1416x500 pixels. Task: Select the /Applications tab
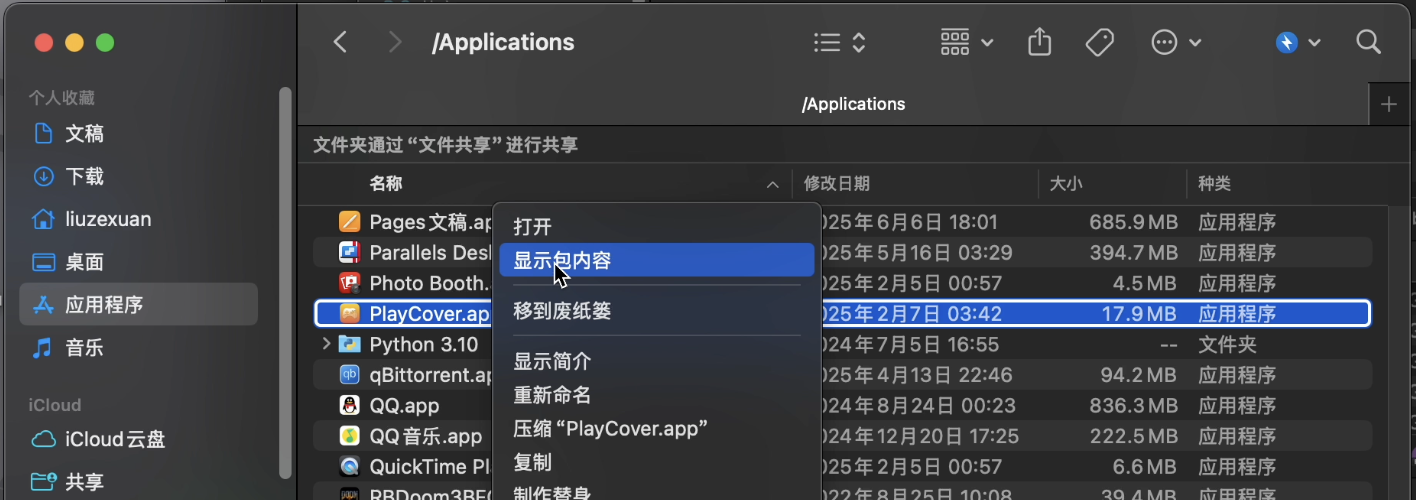click(x=853, y=104)
